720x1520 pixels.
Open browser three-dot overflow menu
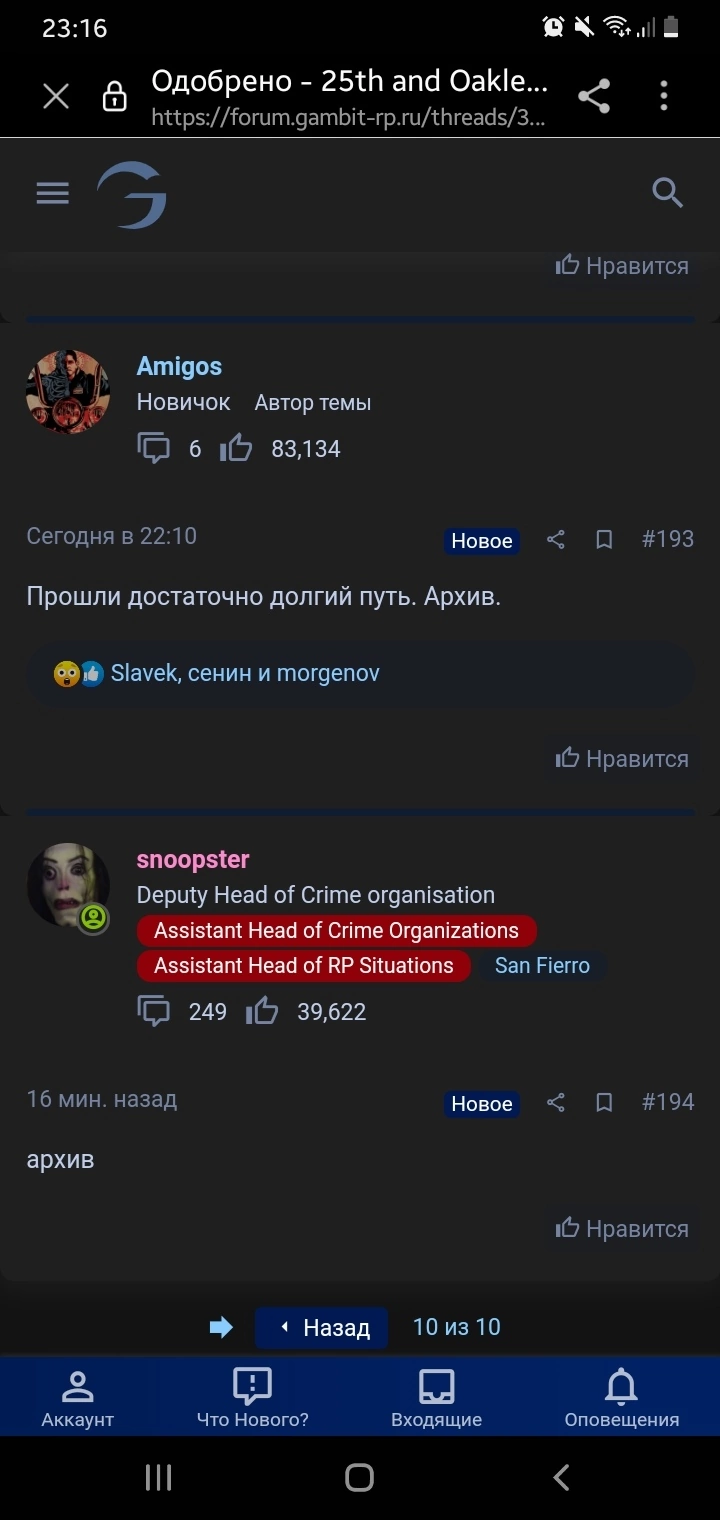pos(664,96)
